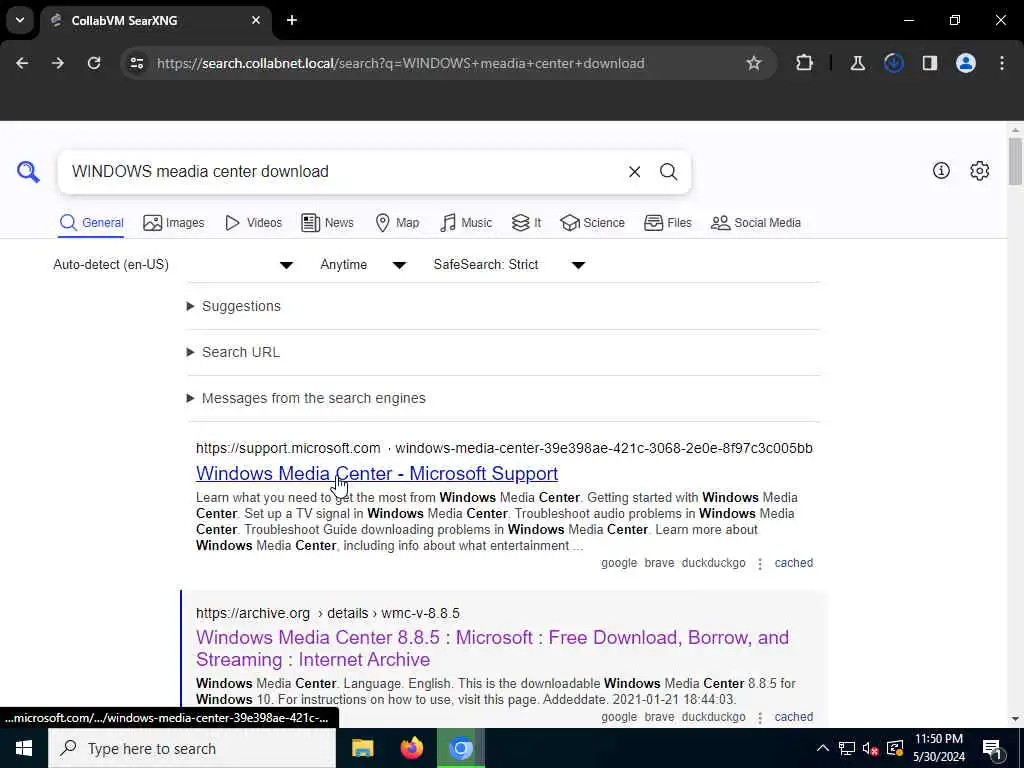The height and width of the screenshot is (768, 1024).
Task: Open Chrome Labs flask icon
Action: (x=857, y=63)
